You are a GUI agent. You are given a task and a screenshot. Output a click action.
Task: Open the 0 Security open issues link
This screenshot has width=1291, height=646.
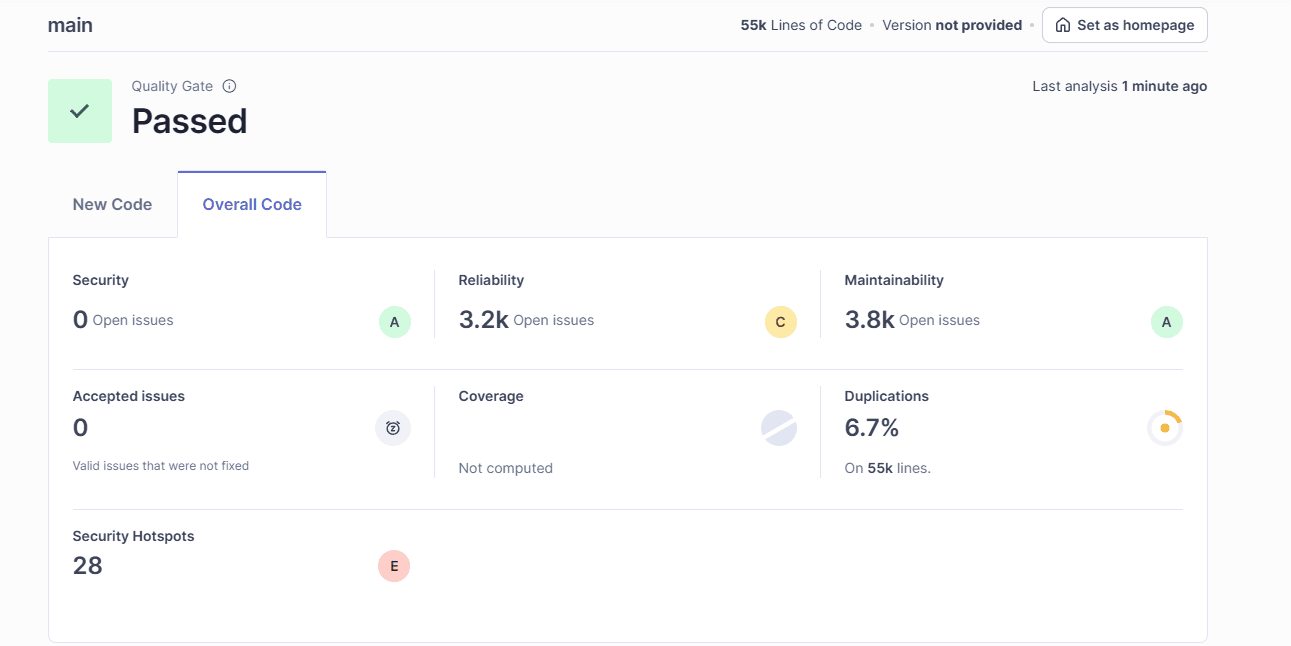click(x=81, y=320)
